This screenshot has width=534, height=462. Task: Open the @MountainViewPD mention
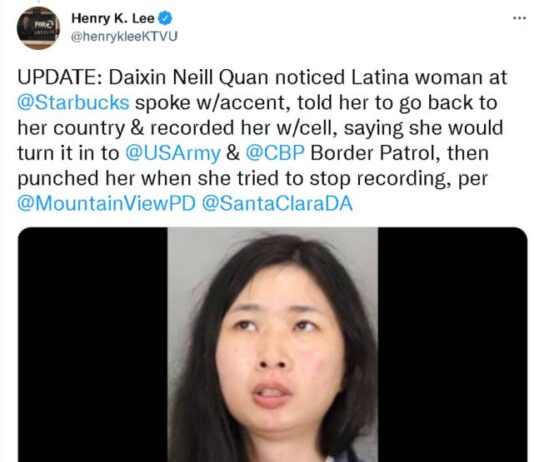coord(107,204)
